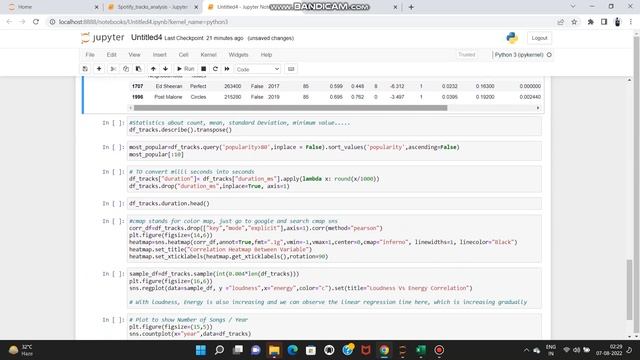Cut selected cells with scissors icon
Screen dimensions: 640x360
113,69
